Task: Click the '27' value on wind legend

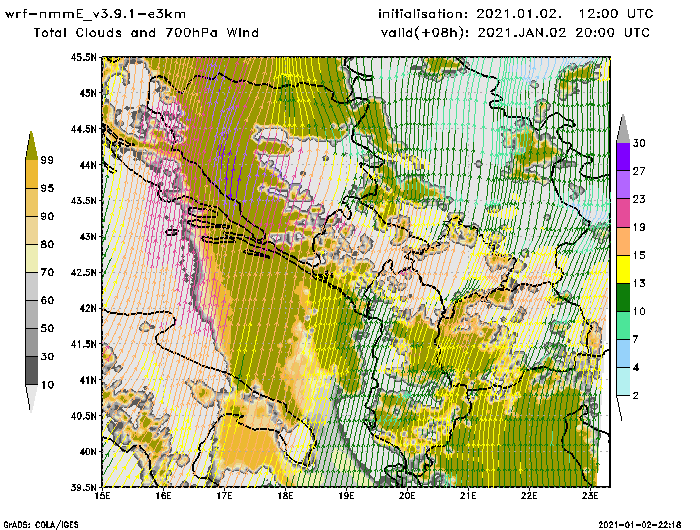Action: tap(639, 171)
